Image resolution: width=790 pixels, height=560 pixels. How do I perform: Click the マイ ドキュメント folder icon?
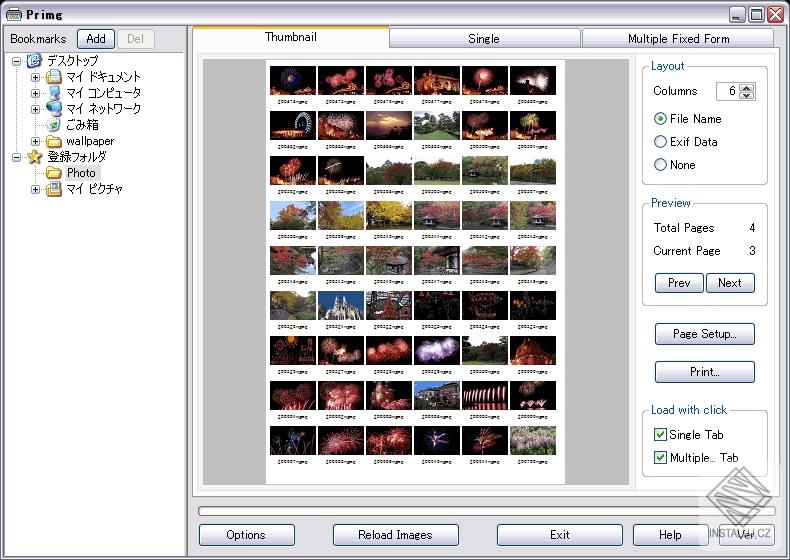tap(53, 77)
